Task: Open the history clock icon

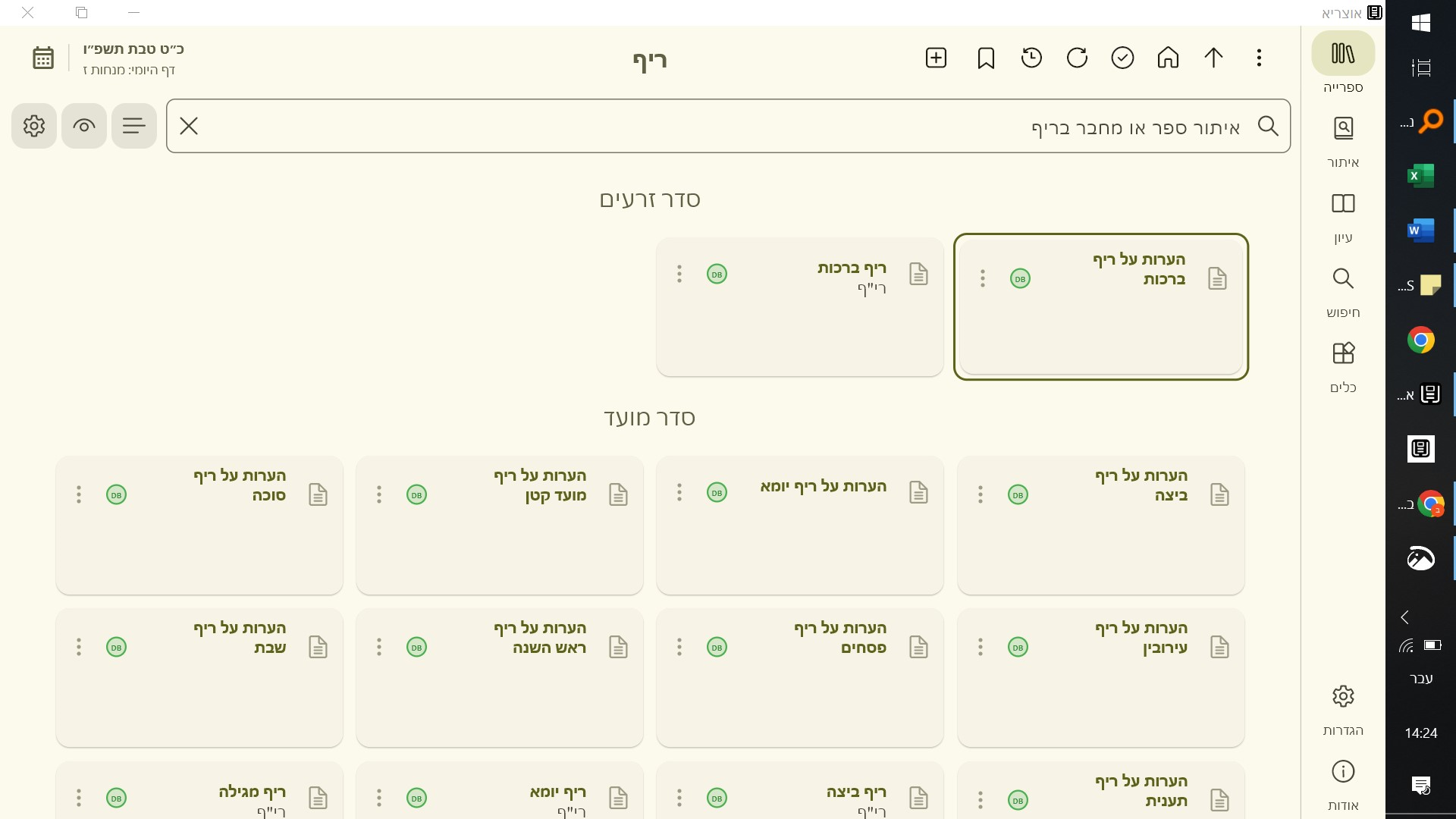Action: point(1031,58)
